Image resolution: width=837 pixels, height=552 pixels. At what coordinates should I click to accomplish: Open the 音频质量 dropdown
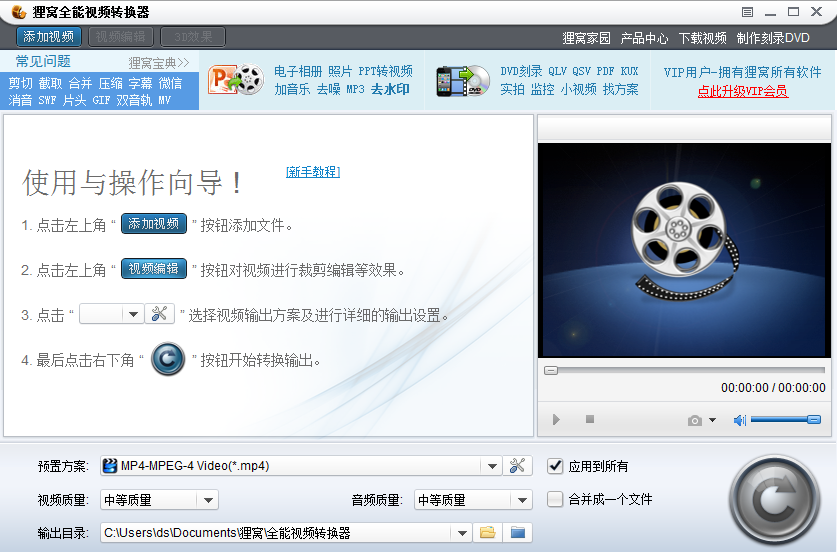click(x=522, y=500)
